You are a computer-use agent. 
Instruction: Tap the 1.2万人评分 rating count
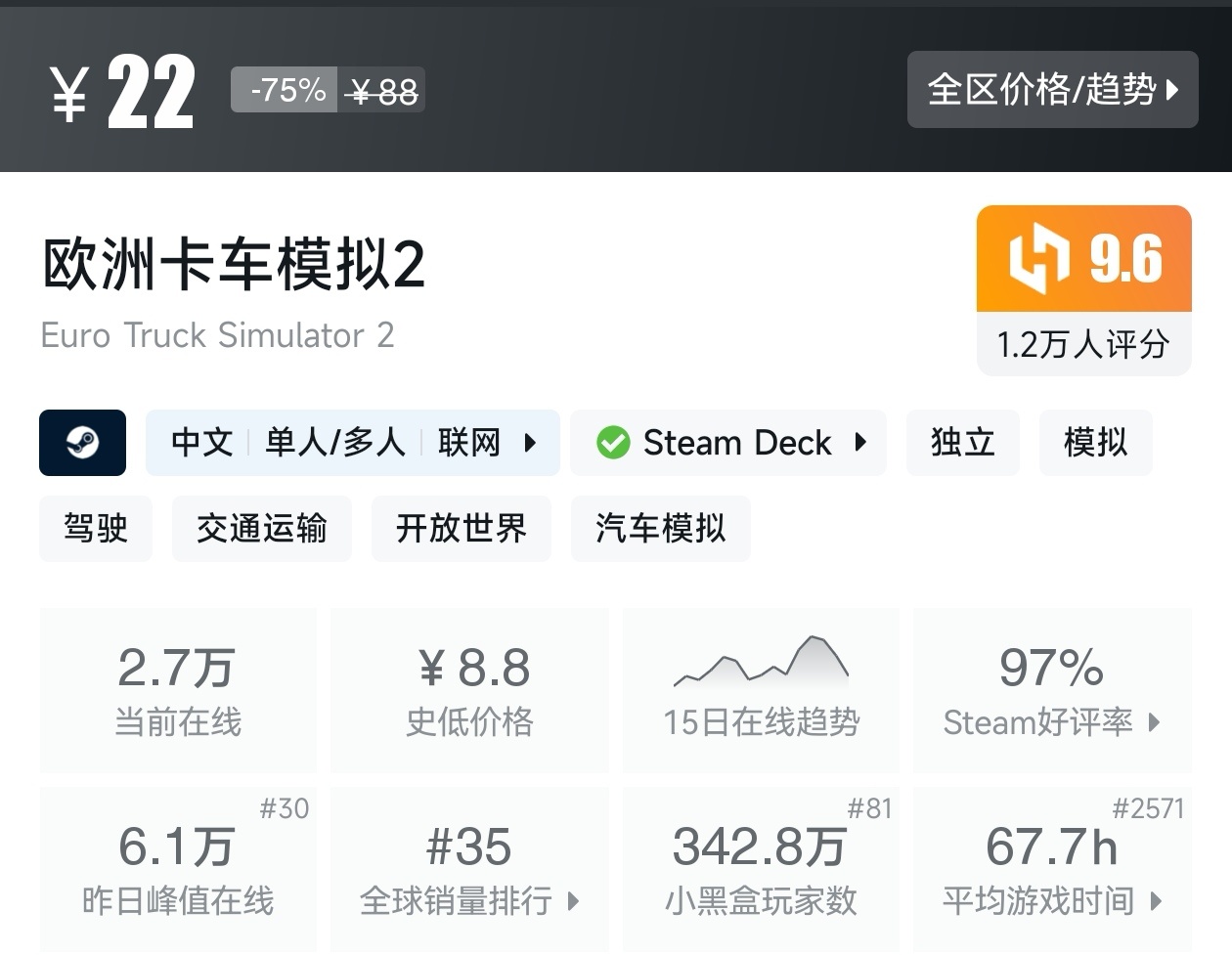pos(1084,344)
